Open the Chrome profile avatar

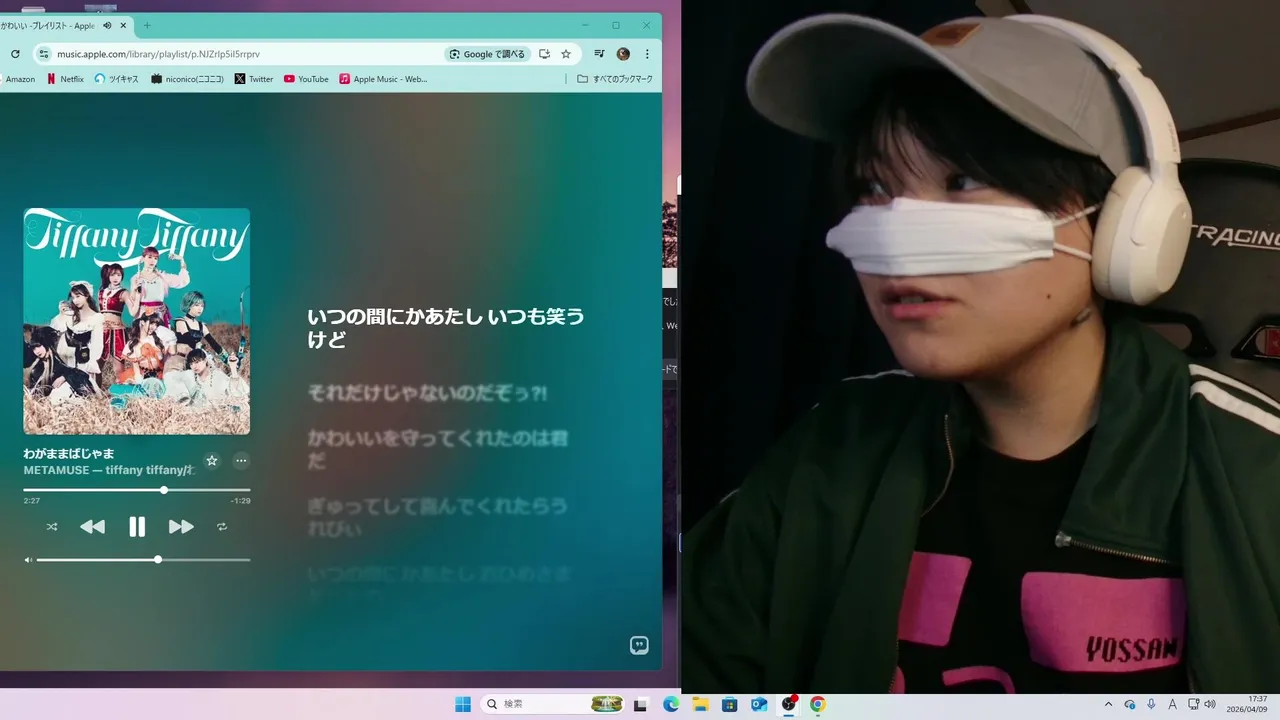[x=623, y=54]
